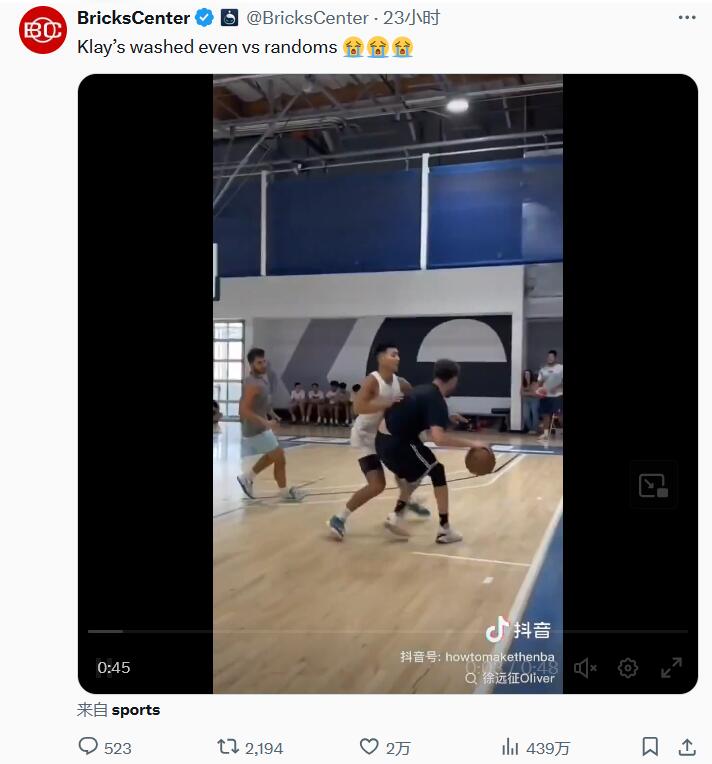Open the post's three-dot more menu

tap(687, 17)
